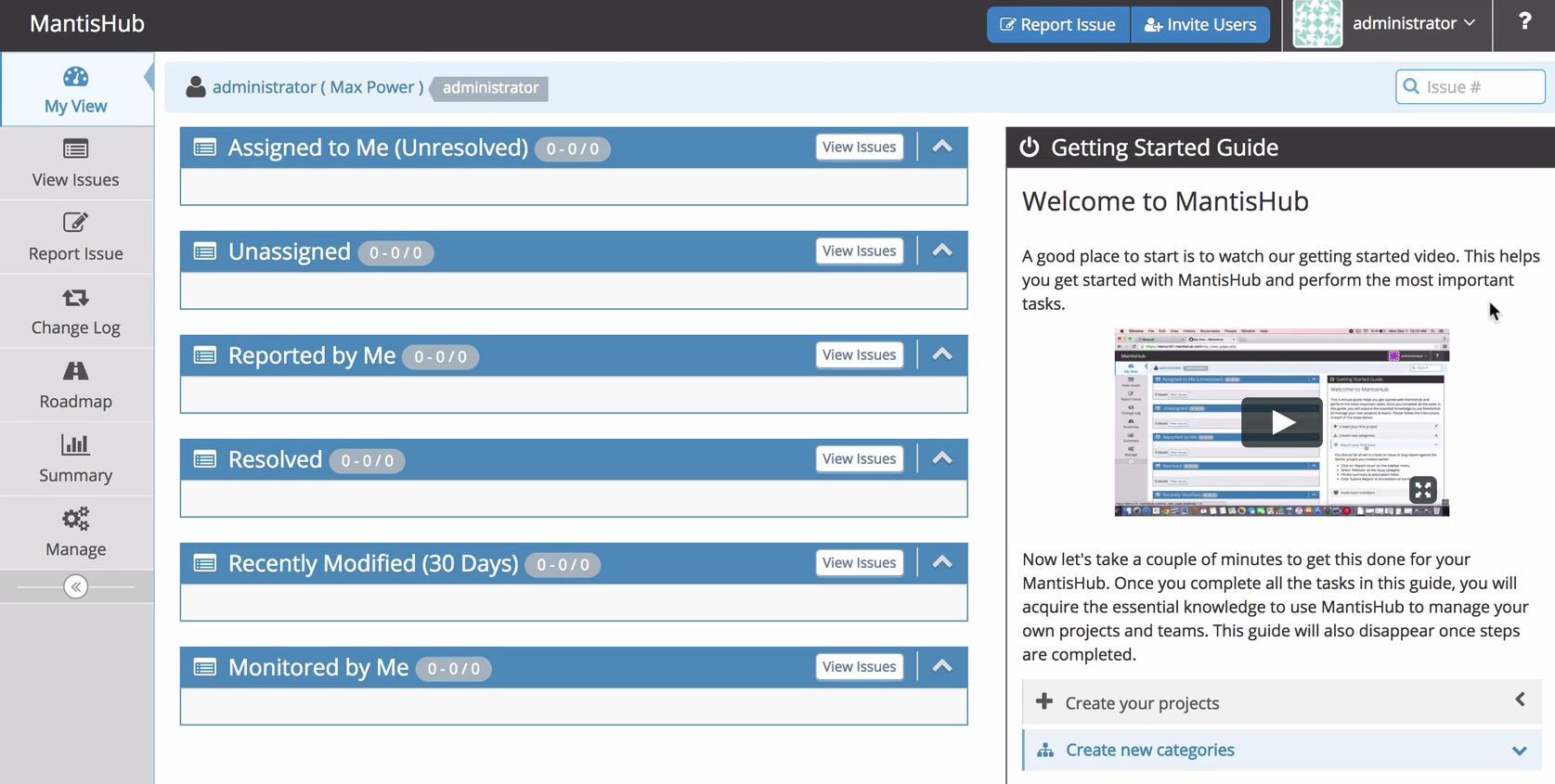Open the Report Issue sidebar item
This screenshot has width=1555, height=784.
click(x=76, y=238)
